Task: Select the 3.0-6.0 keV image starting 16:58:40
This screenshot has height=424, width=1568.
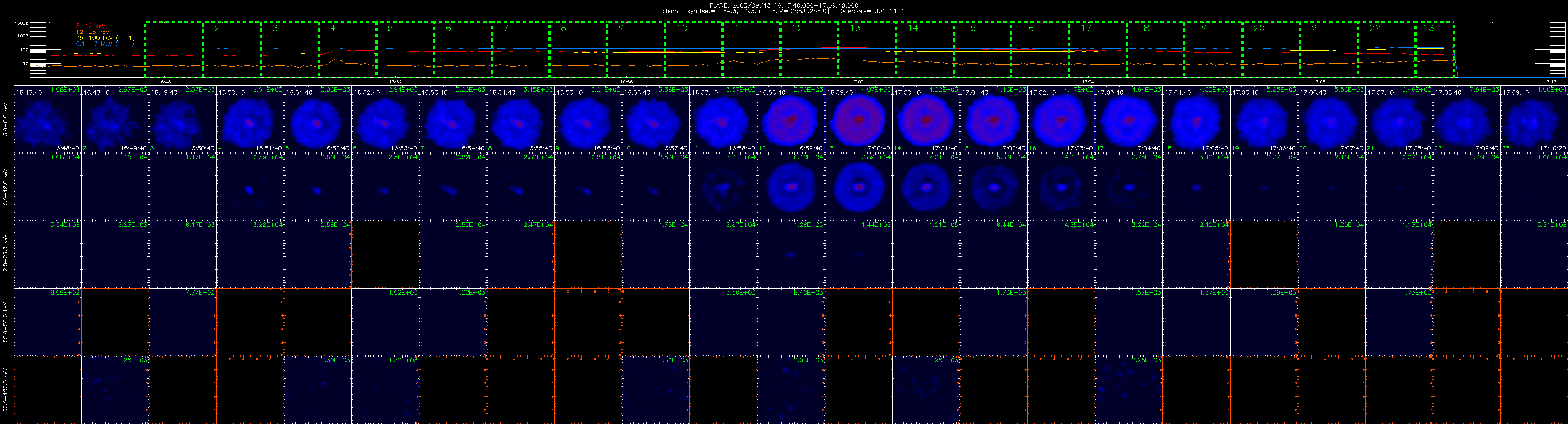Action: point(791,119)
